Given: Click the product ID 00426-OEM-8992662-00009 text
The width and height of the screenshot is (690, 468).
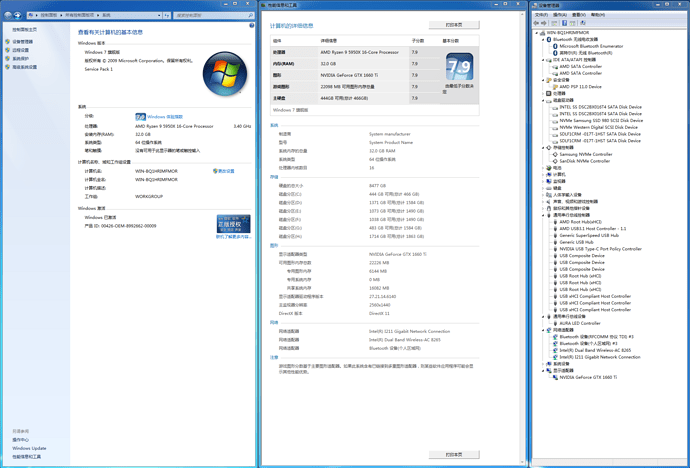Looking at the screenshot, I should tap(129, 226).
